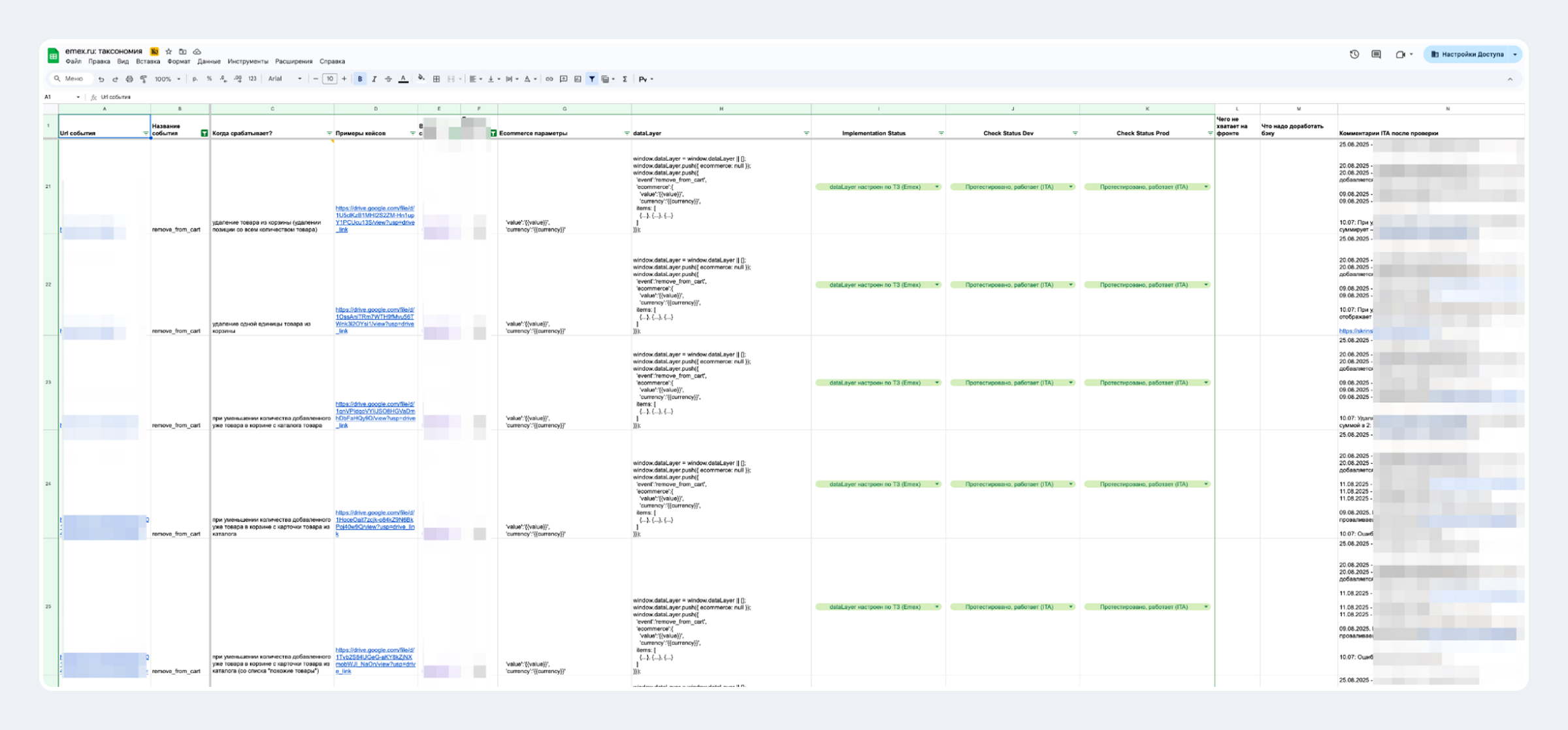This screenshot has width=1568, height=730.
Task: Click the insert link icon
Action: (549, 79)
